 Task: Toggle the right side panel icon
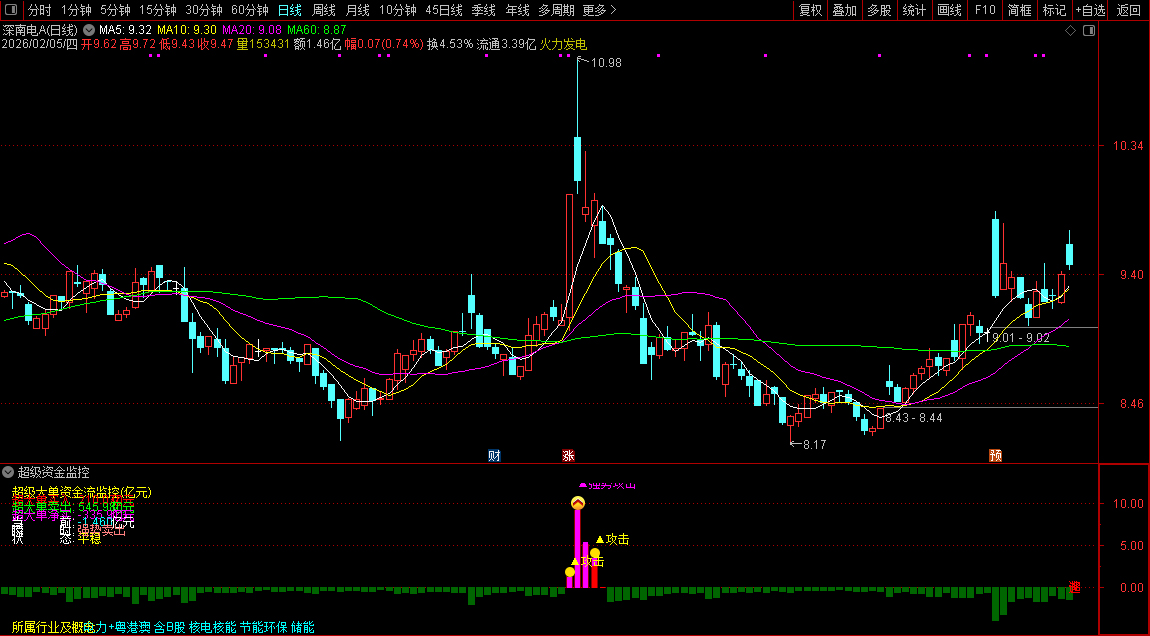pyautogui.click(x=1090, y=30)
